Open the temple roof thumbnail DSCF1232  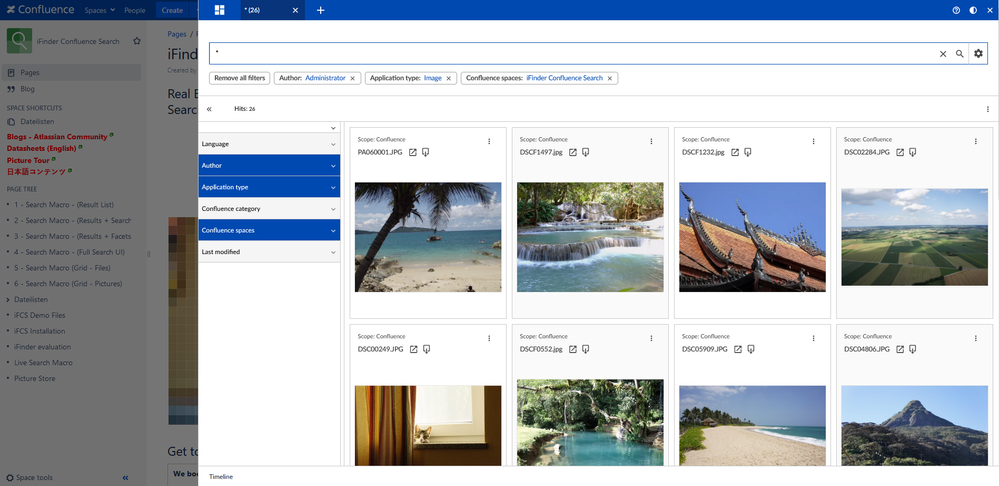coord(752,237)
